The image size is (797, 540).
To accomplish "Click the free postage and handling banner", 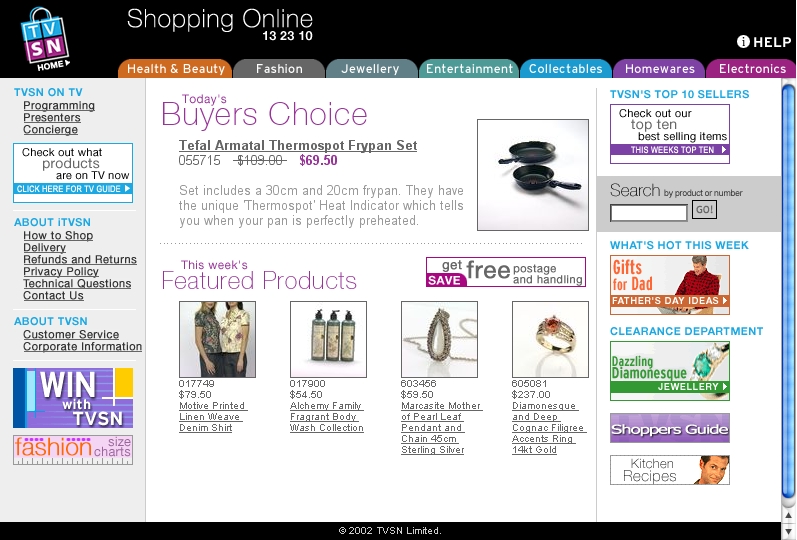I will click(x=506, y=272).
